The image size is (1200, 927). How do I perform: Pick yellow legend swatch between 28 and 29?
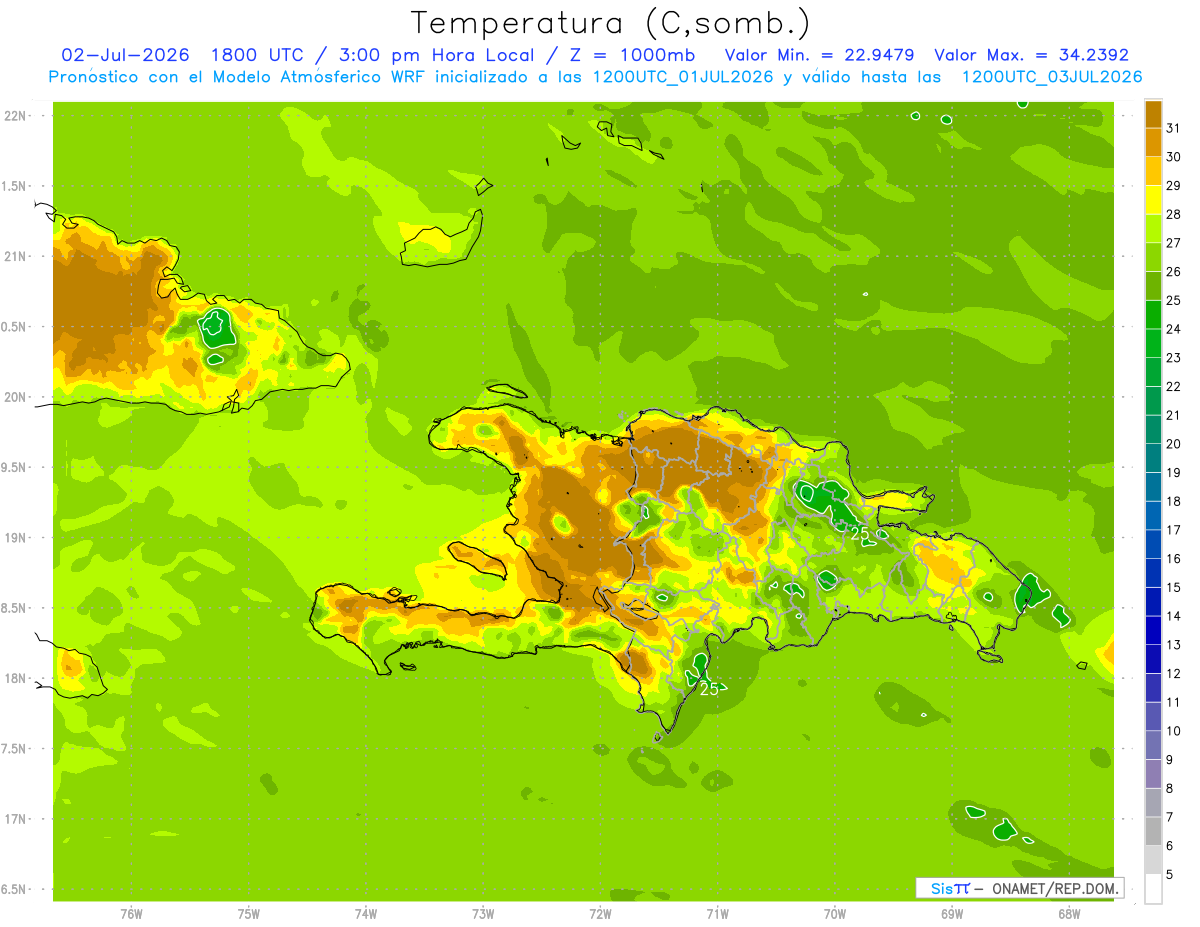pyautogui.click(x=1153, y=199)
